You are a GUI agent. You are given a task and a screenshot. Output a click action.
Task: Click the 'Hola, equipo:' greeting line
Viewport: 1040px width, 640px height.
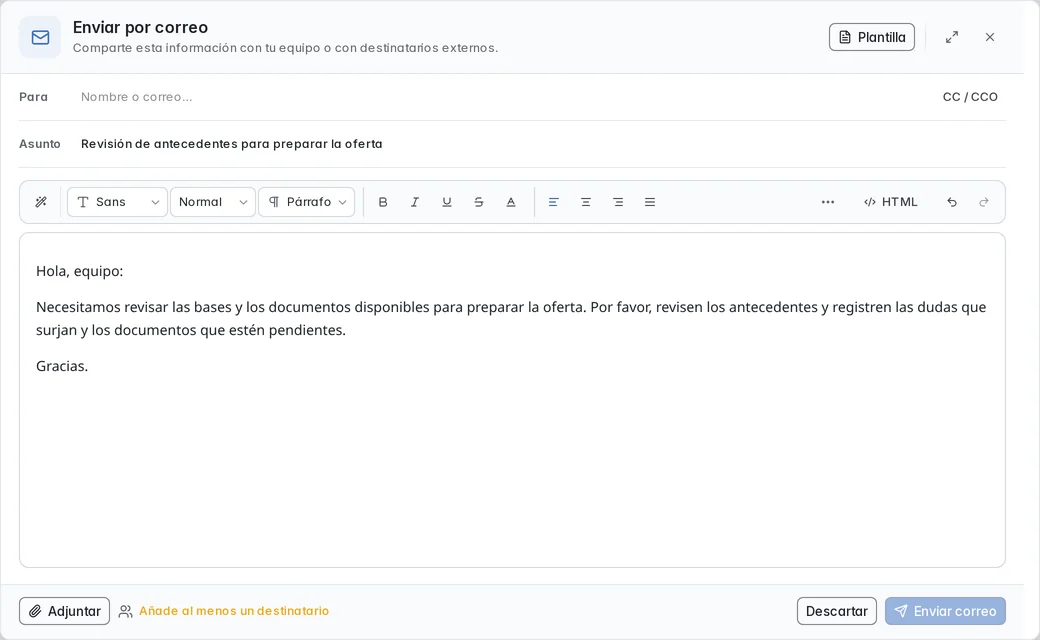tap(80, 271)
